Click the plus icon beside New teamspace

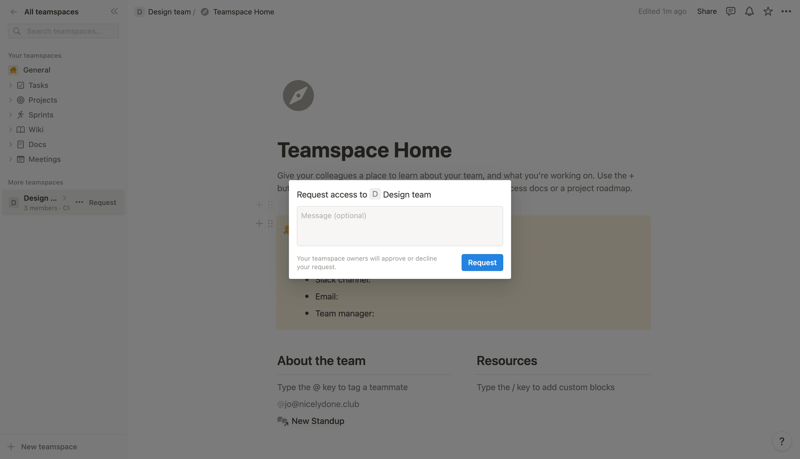tap(11, 446)
